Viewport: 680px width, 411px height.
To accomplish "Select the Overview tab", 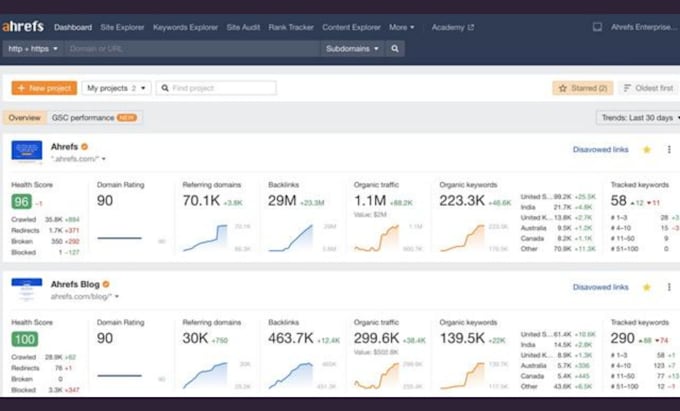I will (x=24, y=117).
